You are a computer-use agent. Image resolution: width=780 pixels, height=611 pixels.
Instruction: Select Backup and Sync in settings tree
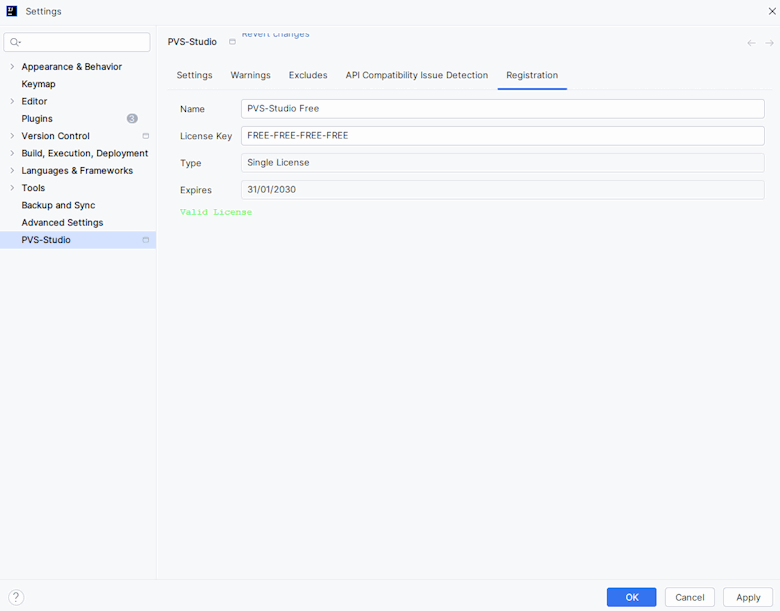click(58, 205)
